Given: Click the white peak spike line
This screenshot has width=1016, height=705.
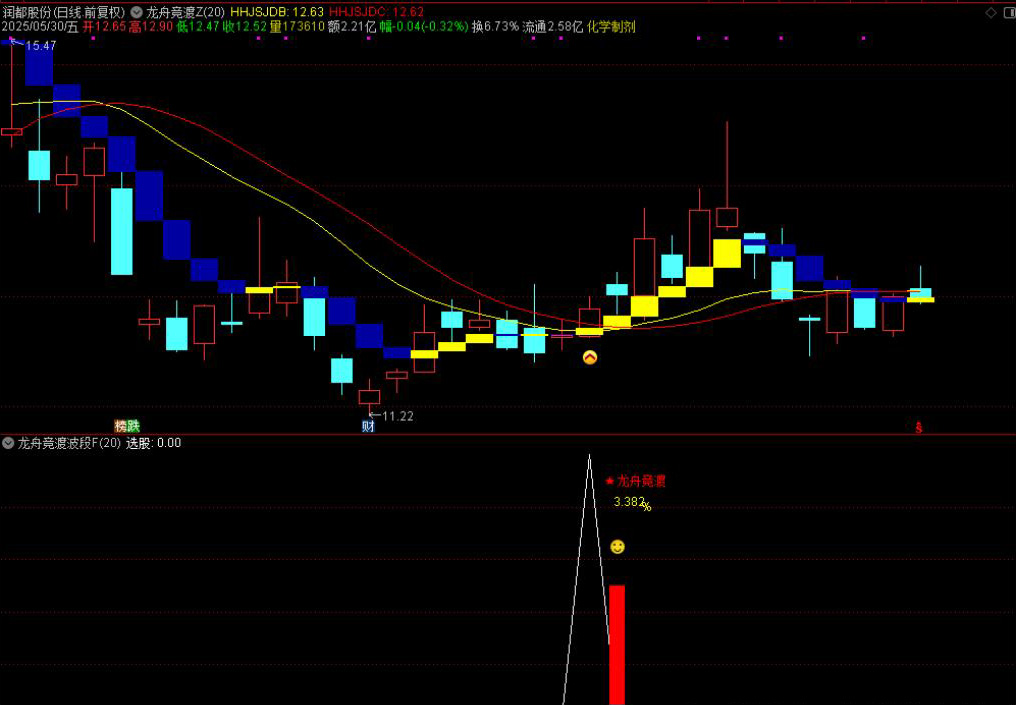Looking at the screenshot, I should [589, 470].
